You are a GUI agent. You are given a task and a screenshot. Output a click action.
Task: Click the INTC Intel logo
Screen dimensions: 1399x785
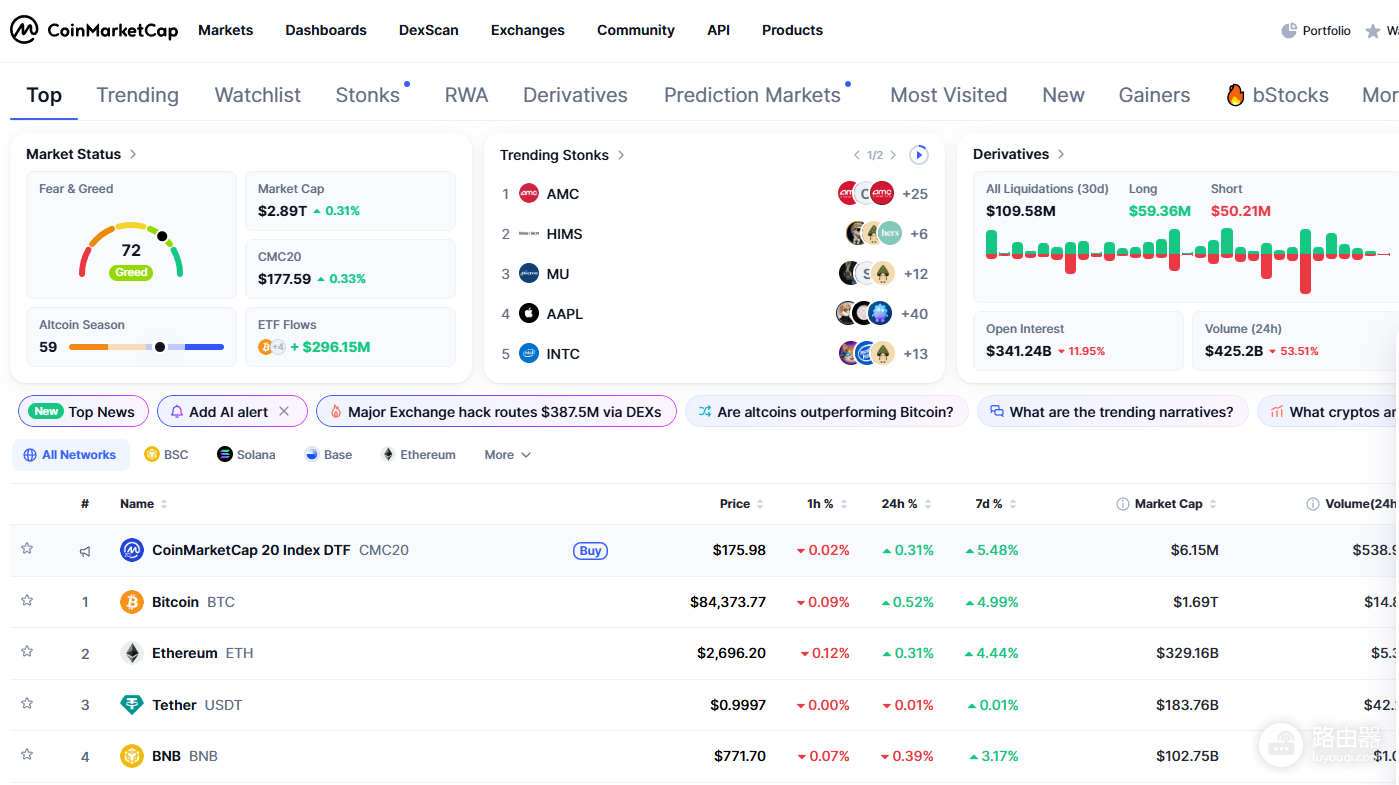[x=529, y=354]
